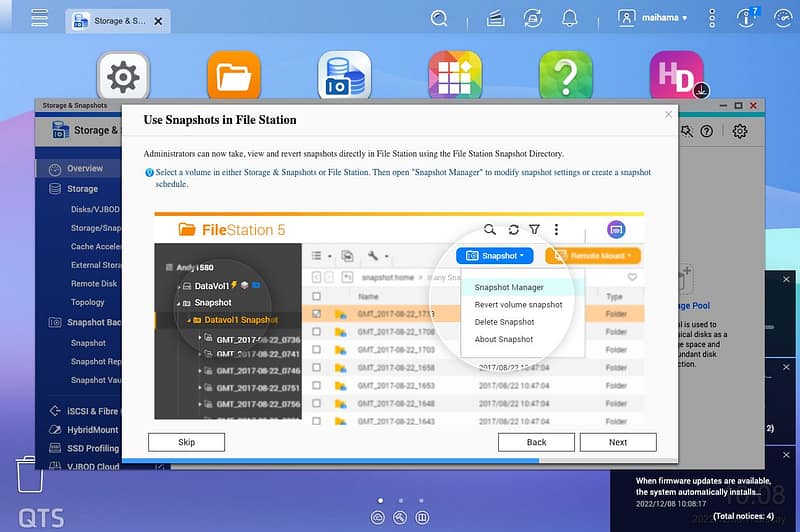Launch the HD Station desktop icon
Viewport: 800px width, 532px height.
[677, 77]
